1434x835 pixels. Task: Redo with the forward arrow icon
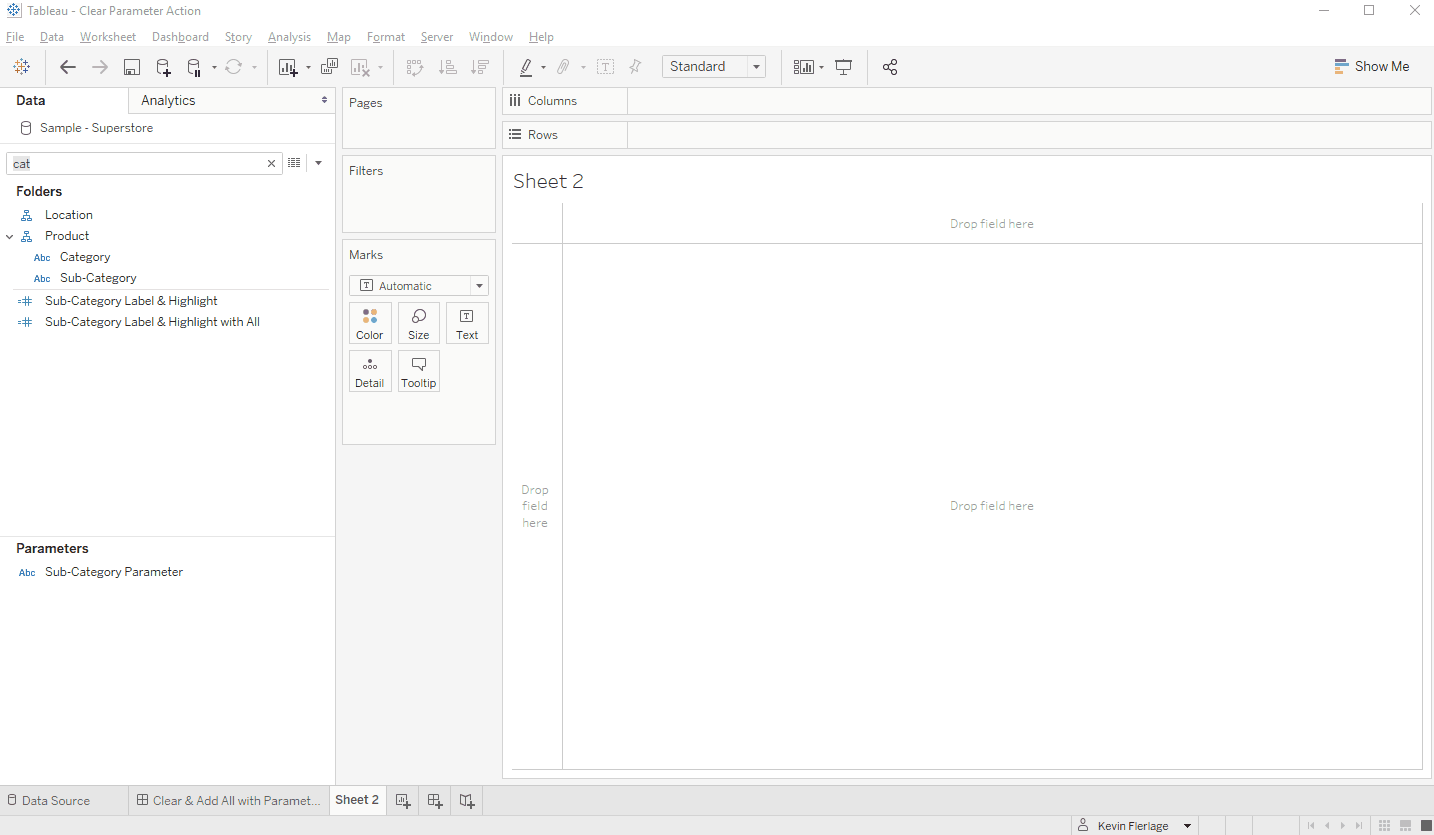click(100, 67)
